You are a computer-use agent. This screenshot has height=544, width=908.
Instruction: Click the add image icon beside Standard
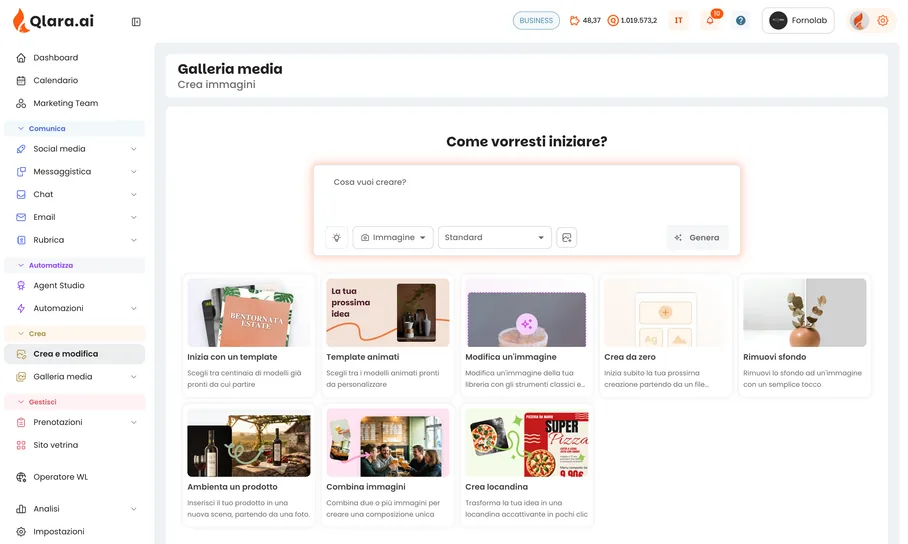click(566, 238)
